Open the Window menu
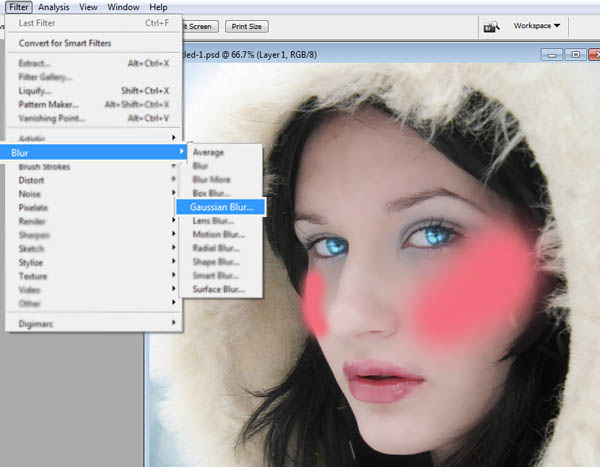 [x=125, y=7]
